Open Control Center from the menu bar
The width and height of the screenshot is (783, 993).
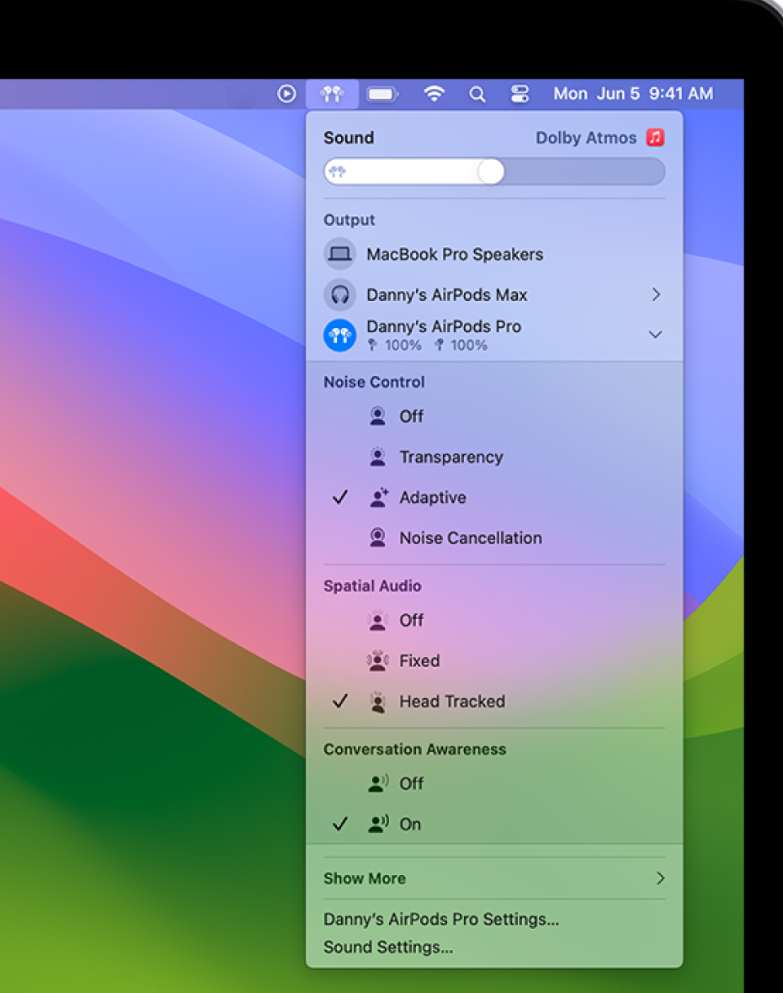520,94
